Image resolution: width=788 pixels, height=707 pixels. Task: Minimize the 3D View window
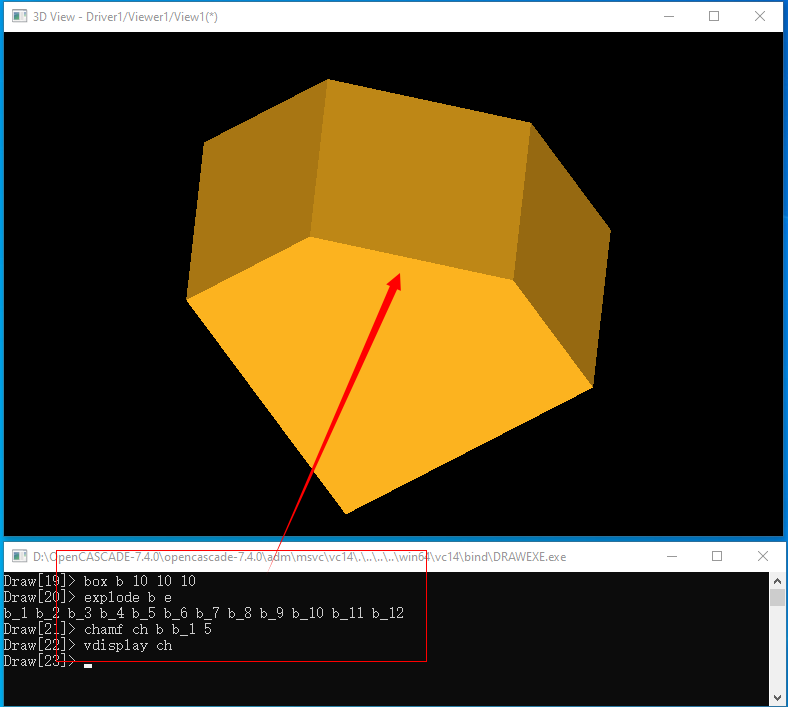668,17
